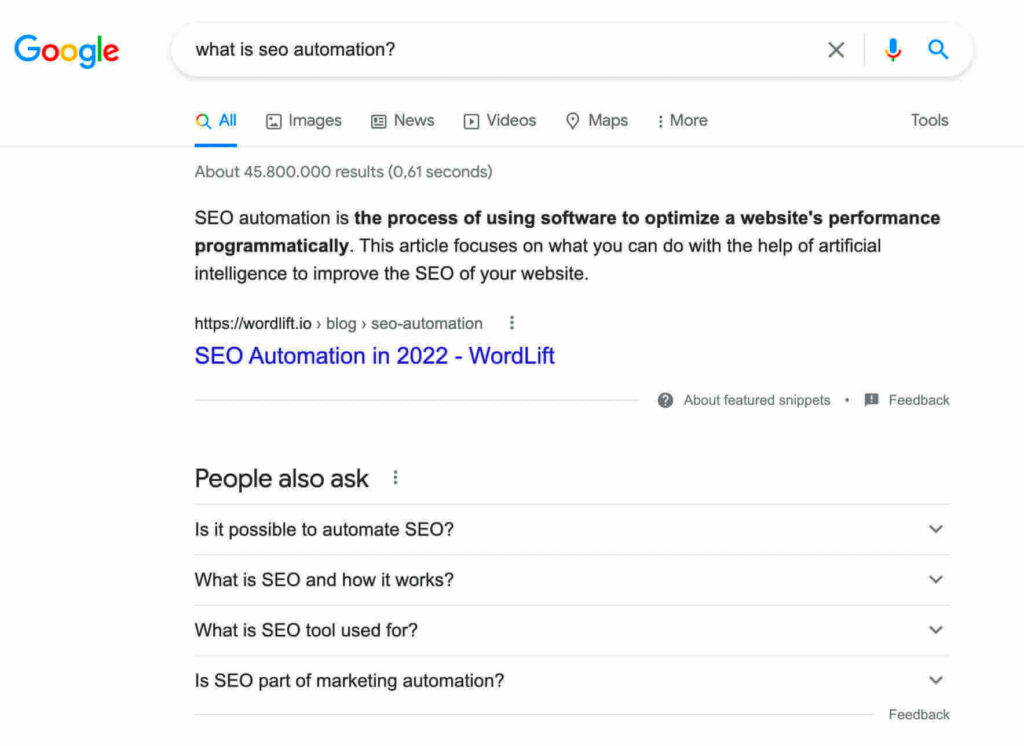Click the featured snippet Feedback flag icon

[x=871, y=400]
